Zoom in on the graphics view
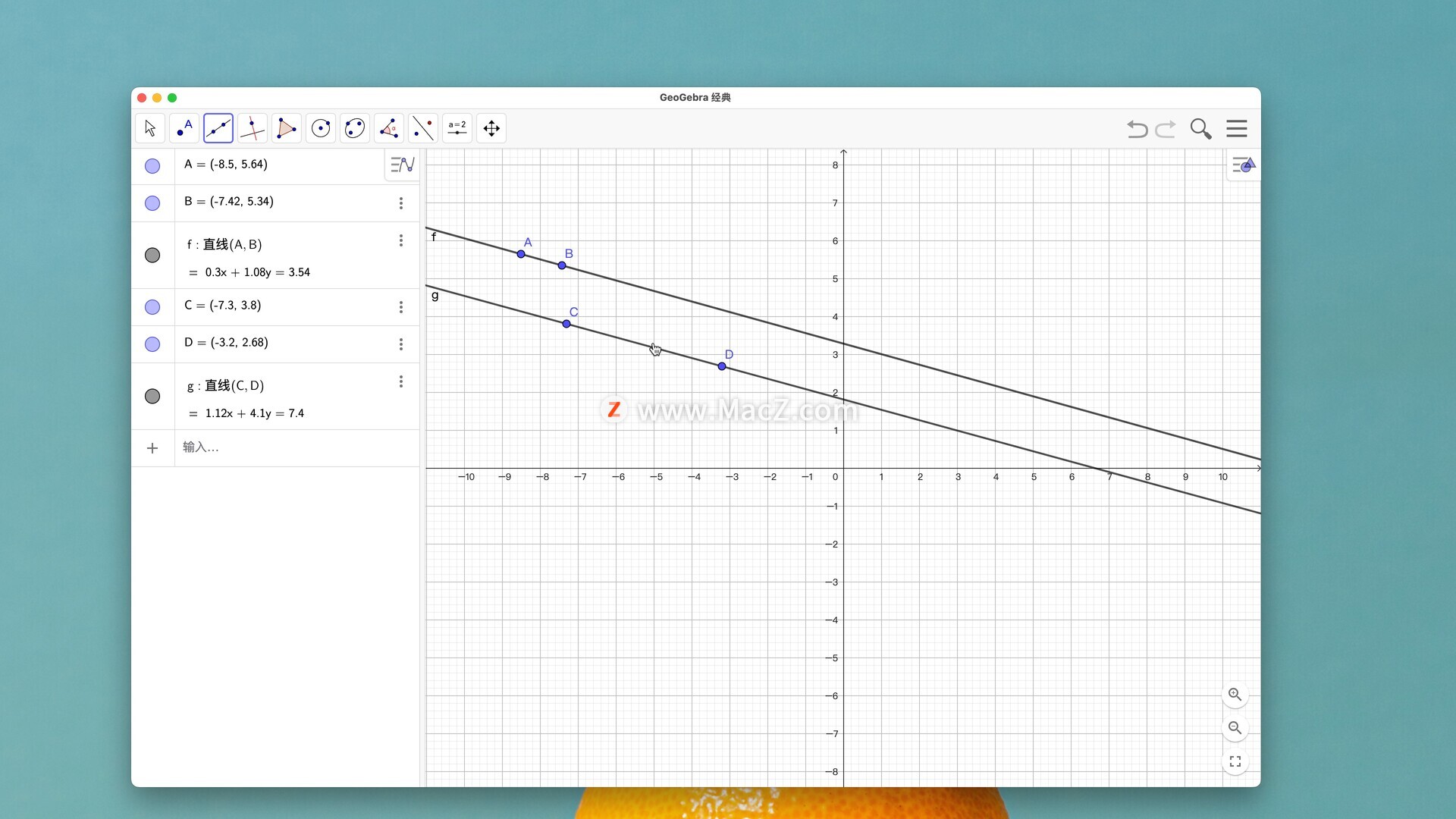This screenshot has height=819, width=1456. coord(1235,695)
